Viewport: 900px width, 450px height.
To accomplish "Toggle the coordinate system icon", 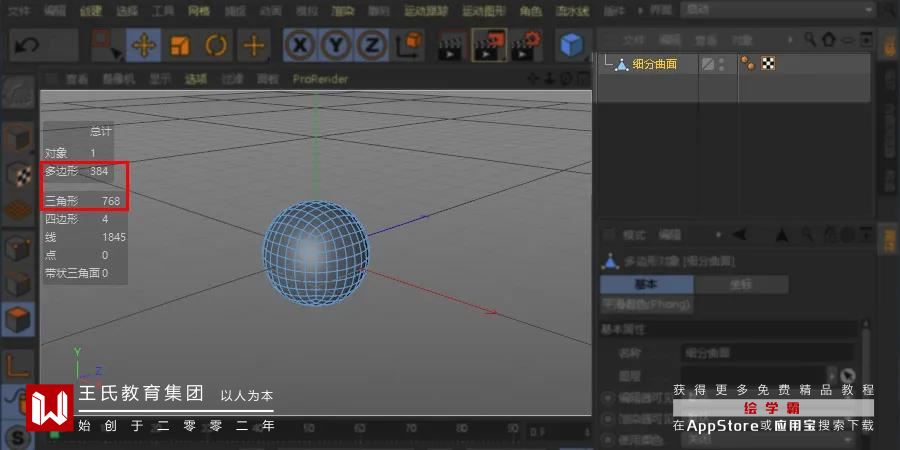I will coord(408,45).
